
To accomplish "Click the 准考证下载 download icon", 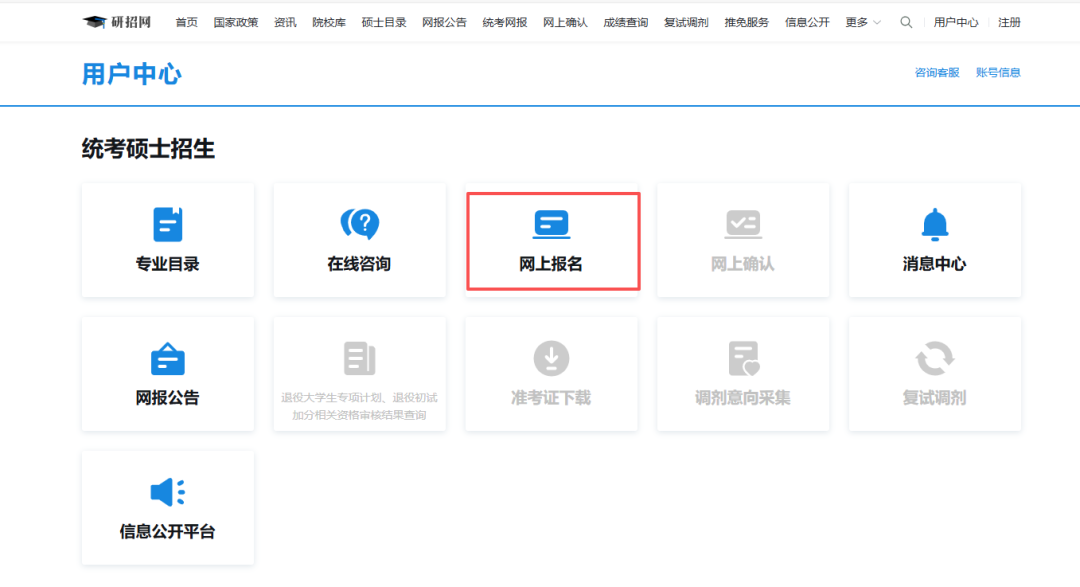I will pyautogui.click(x=551, y=358).
